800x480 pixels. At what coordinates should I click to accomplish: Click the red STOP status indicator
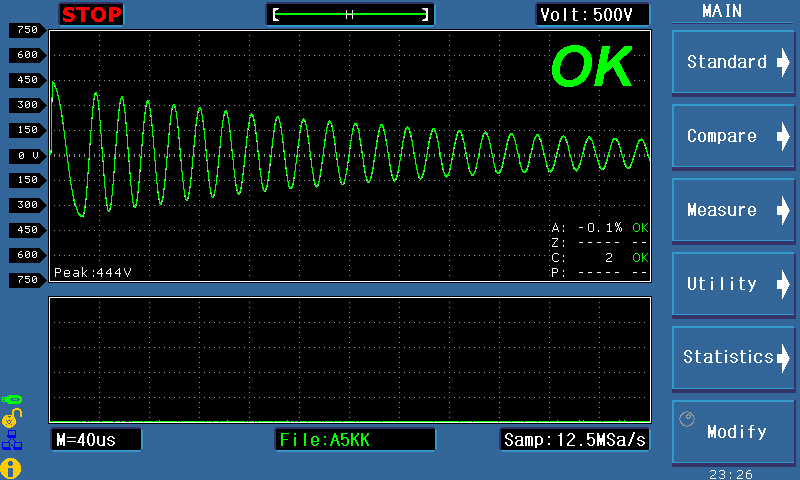coord(92,14)
